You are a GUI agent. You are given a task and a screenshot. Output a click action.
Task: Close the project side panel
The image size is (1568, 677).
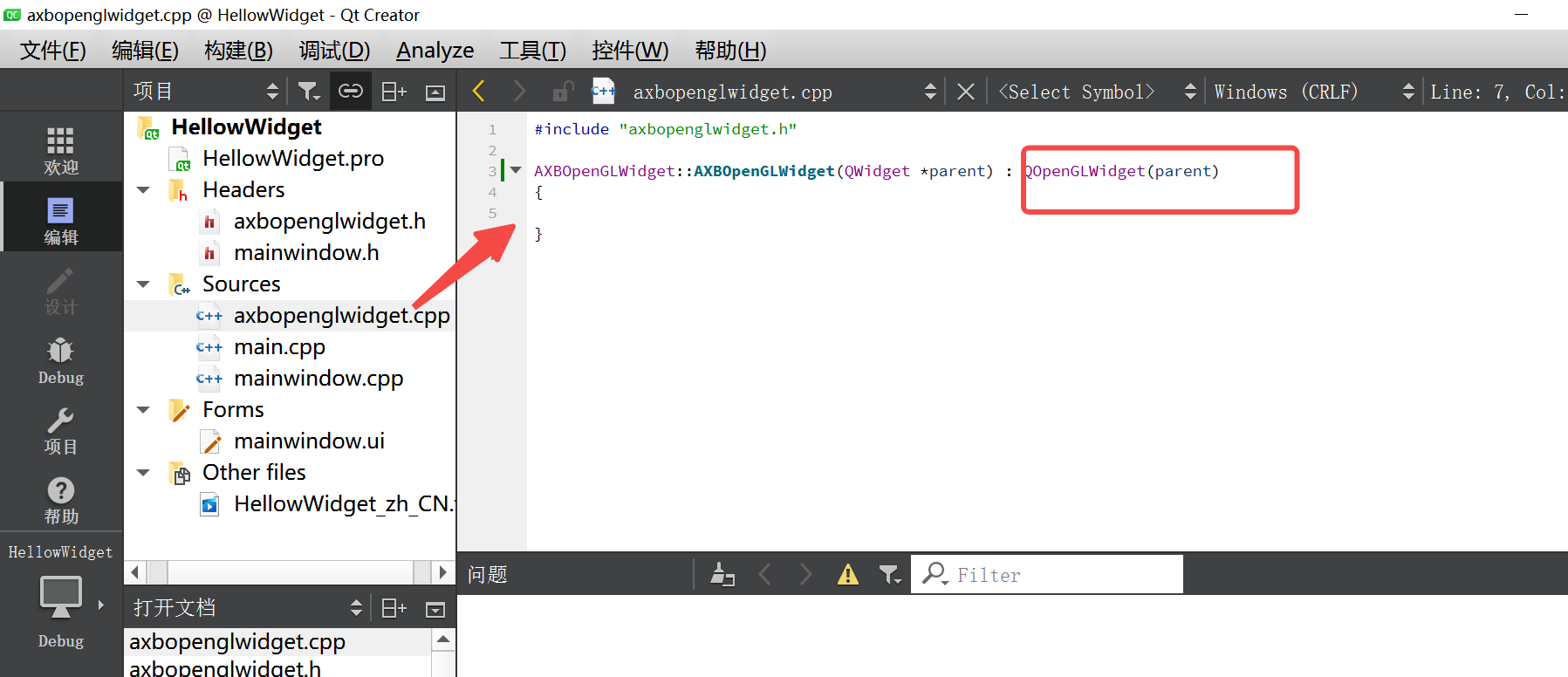[435, 92]
